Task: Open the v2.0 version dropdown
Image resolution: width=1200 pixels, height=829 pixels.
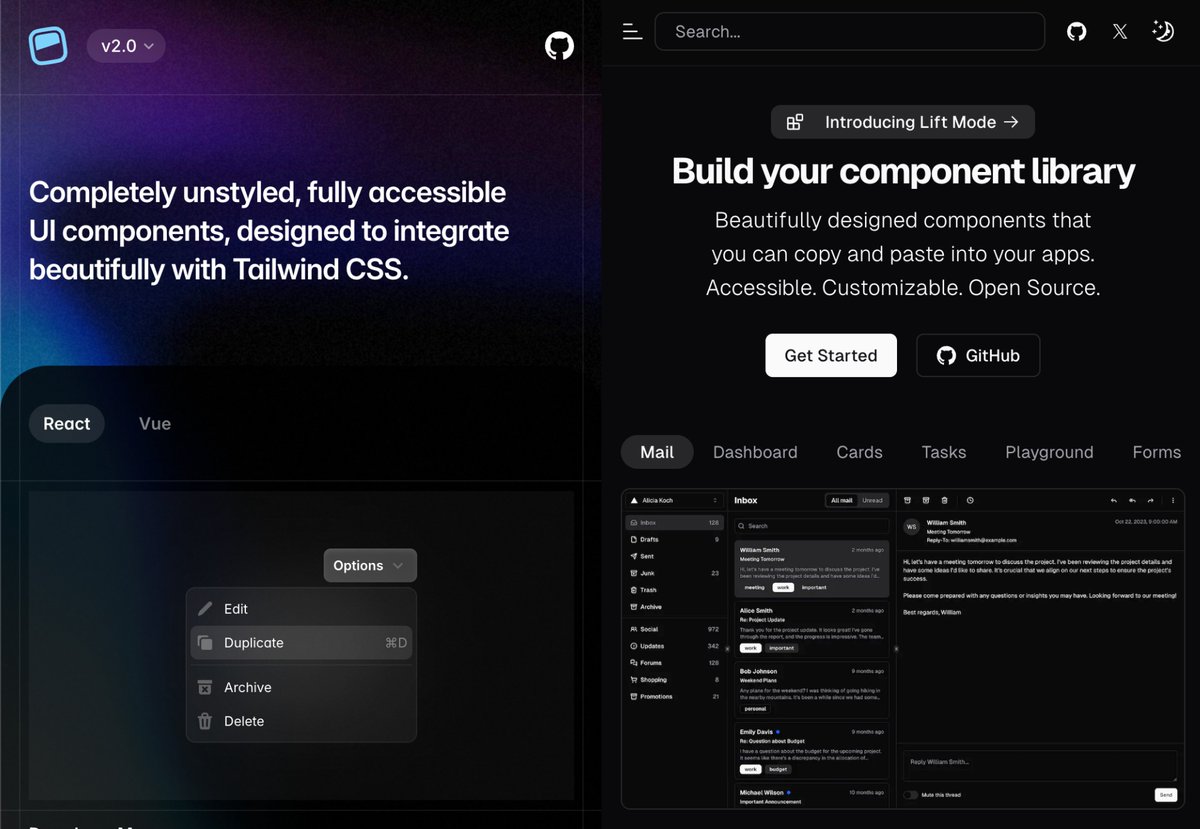Action: click(x=126, y=46)
